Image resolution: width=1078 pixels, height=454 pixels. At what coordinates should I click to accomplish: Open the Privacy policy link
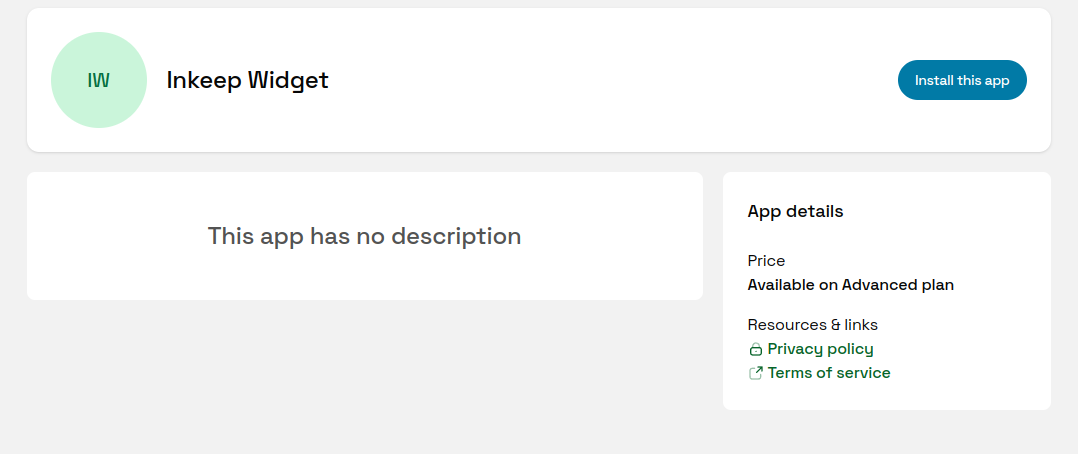pyautogui.click(x=820, y=349)
